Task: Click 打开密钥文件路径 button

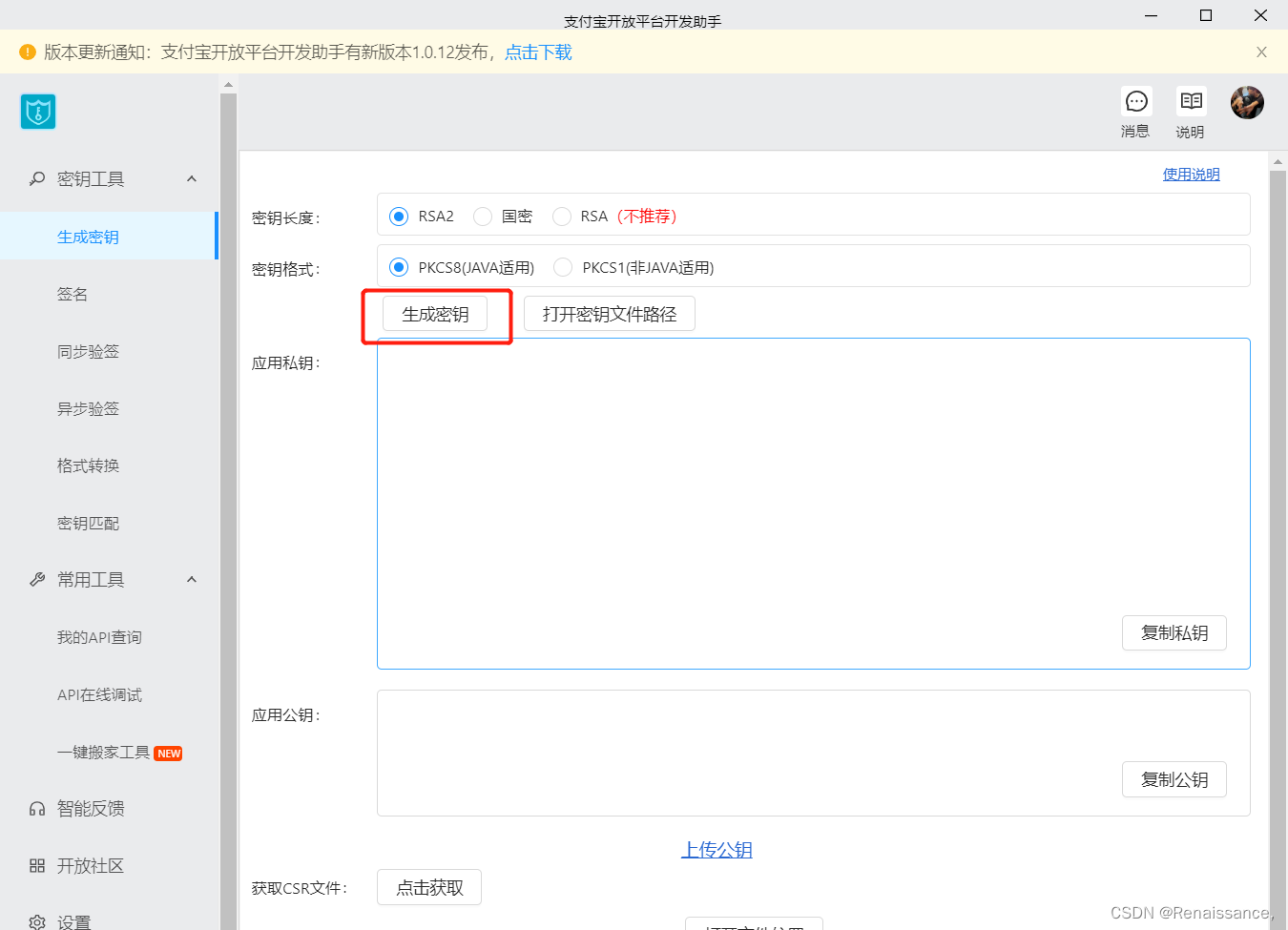Action: (610, 314)
